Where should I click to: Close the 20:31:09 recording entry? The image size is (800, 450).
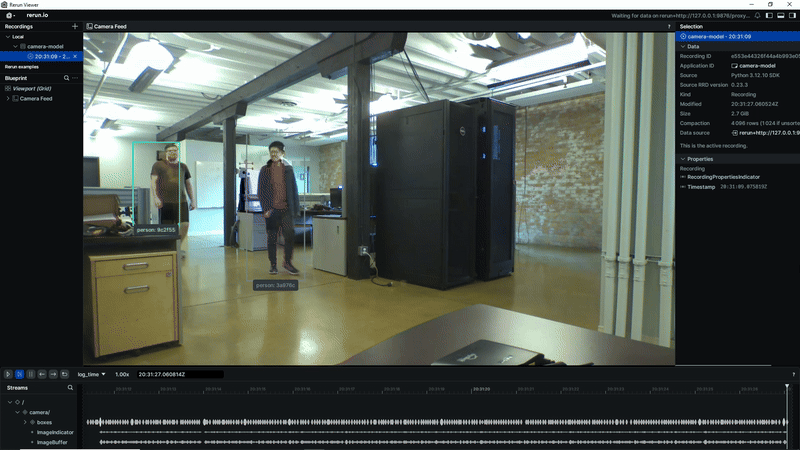point(75,56)
